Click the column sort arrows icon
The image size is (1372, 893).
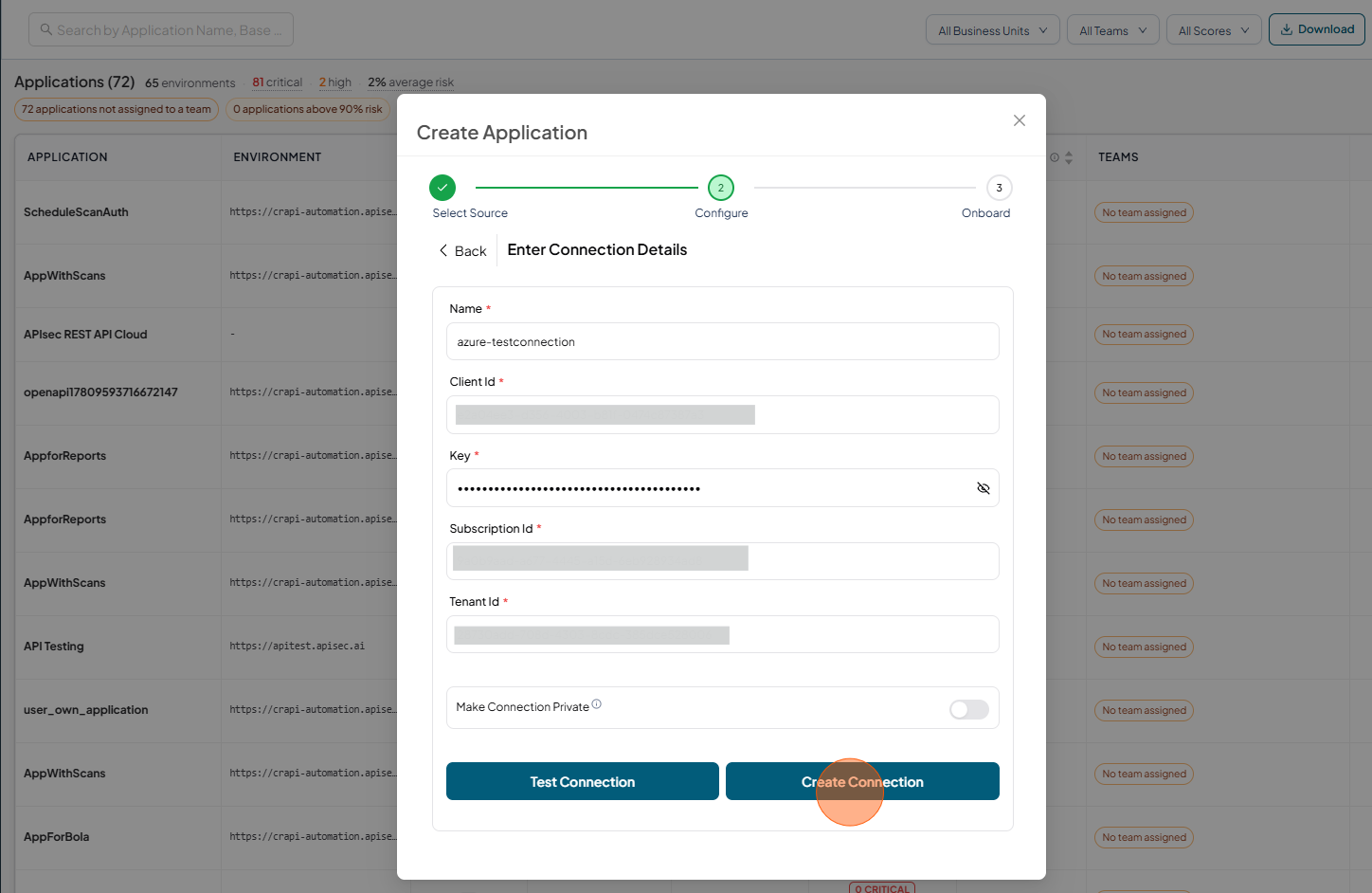[1069, 157]
